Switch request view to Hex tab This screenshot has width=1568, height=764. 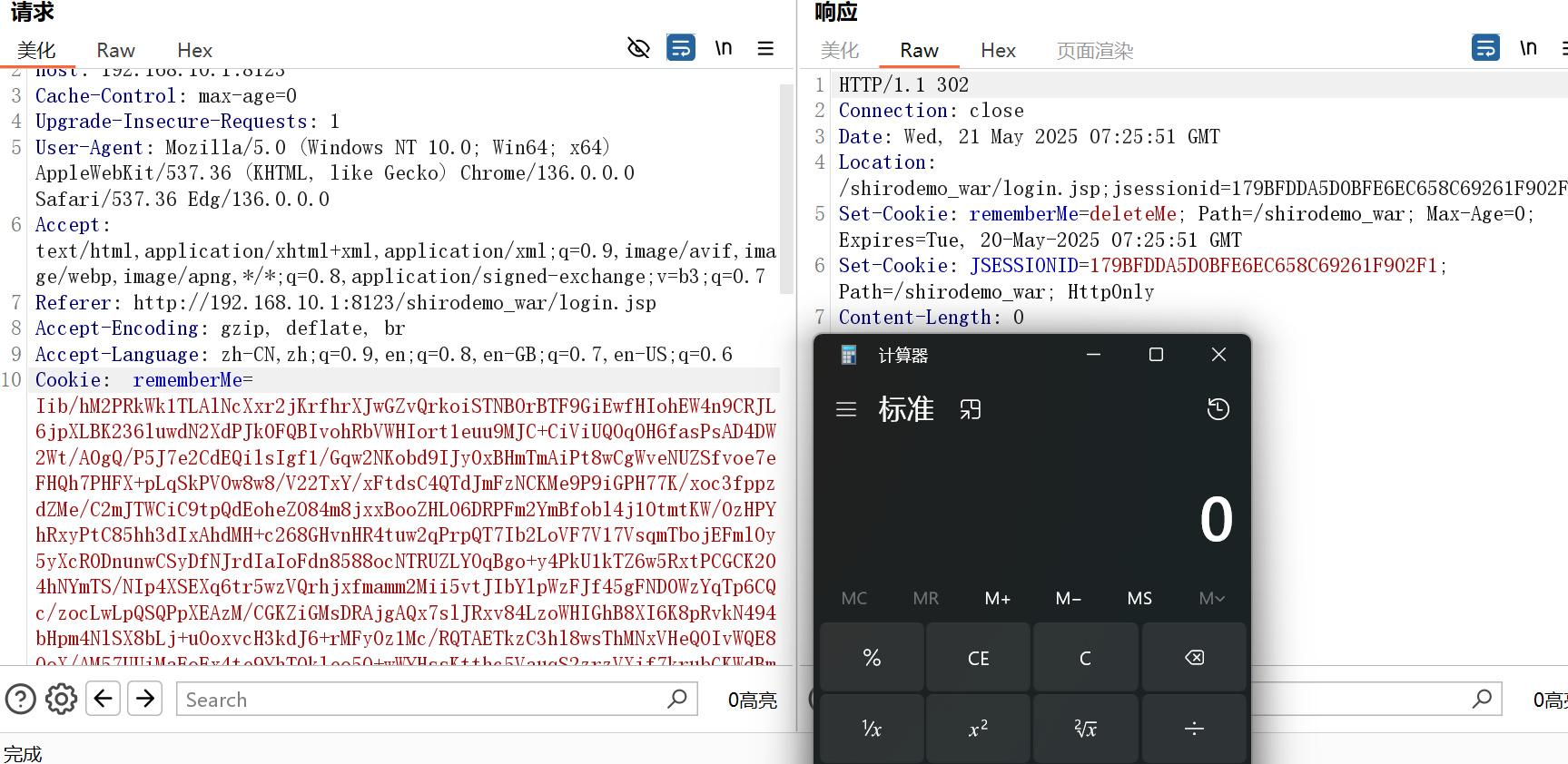pos(194,51)
